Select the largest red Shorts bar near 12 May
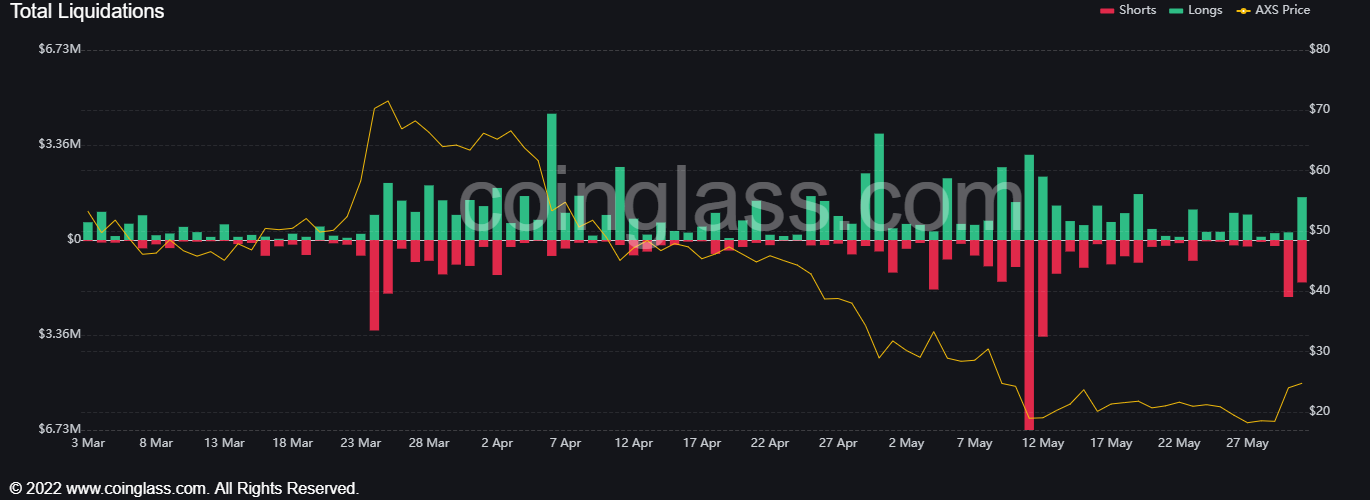Viewport: 1370px width, 500px height. pyautogui.click(x=1029, y=335)
